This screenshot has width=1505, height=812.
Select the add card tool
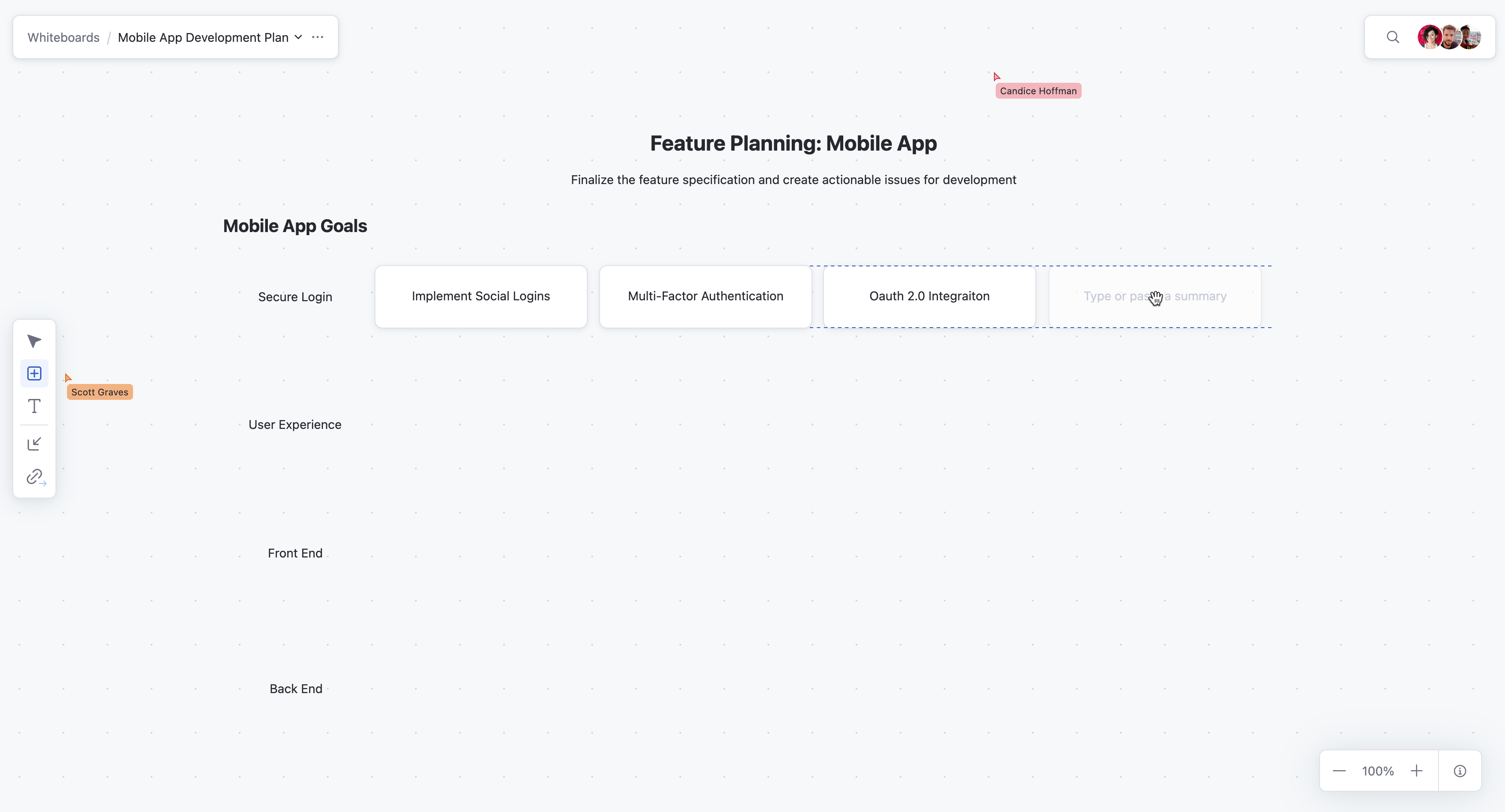coord(34,373)
